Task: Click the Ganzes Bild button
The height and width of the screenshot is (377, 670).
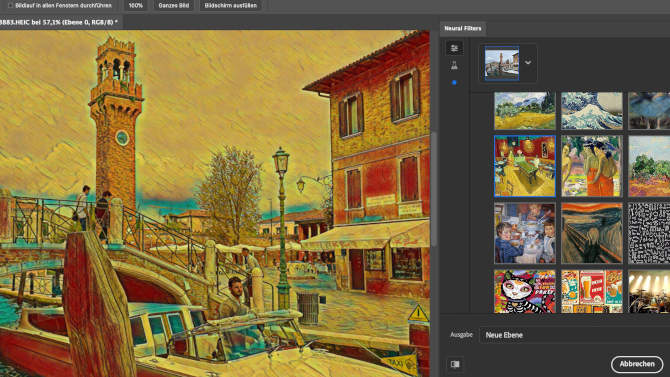Action: pyautogui.click(x=173, y=6)
